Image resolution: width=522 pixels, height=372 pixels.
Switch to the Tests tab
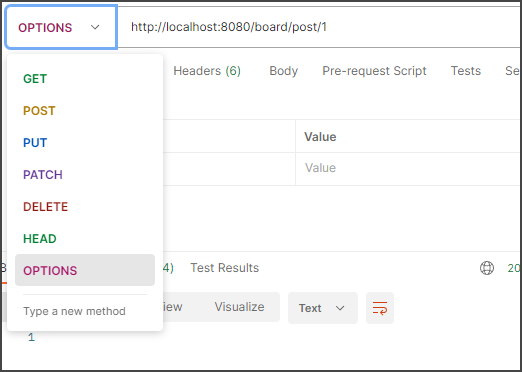click(466, 71)
